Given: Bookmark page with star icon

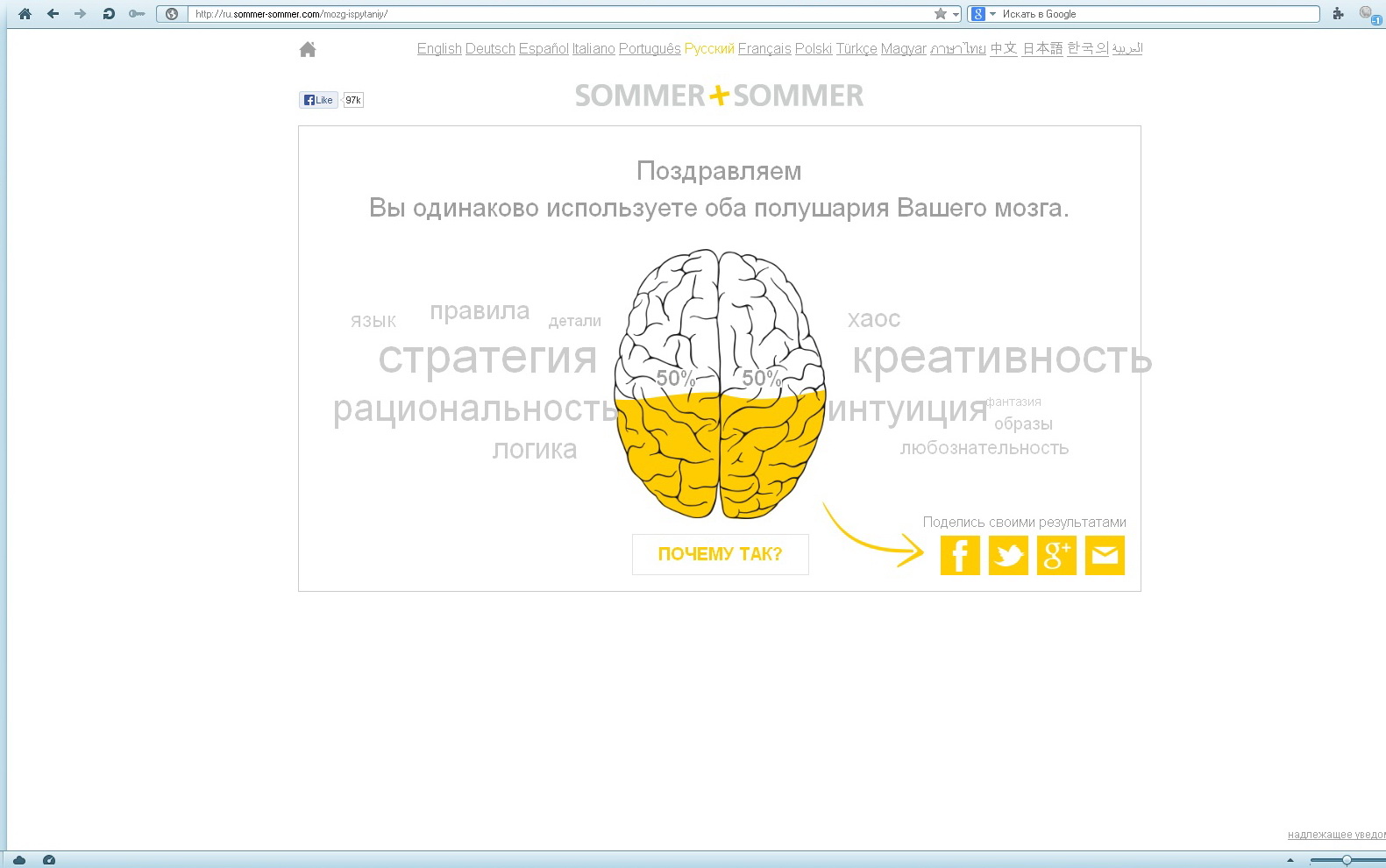Looking at the screenshot, I should (x=941, y=14).
